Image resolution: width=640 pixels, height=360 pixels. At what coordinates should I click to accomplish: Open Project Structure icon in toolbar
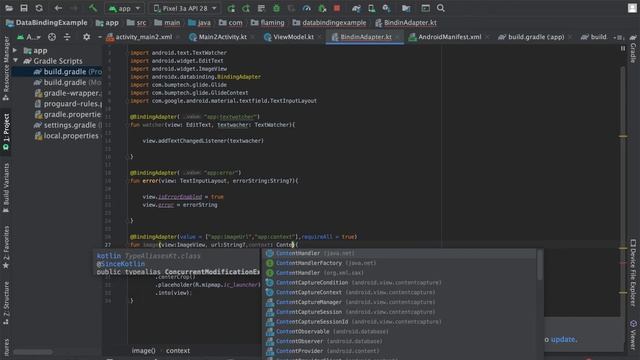(406, 8)
